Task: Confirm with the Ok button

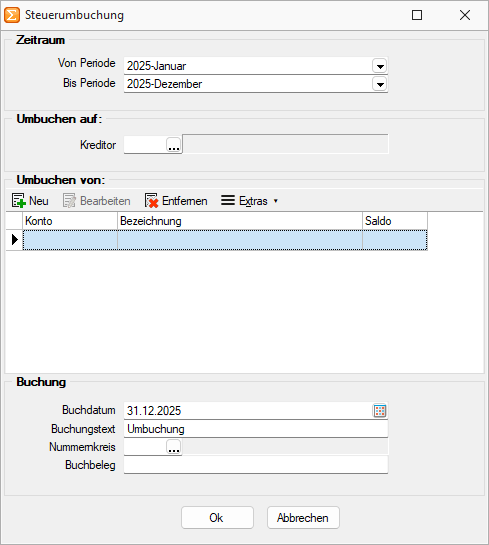Action: pyautogui.click(x=217, y=518)
